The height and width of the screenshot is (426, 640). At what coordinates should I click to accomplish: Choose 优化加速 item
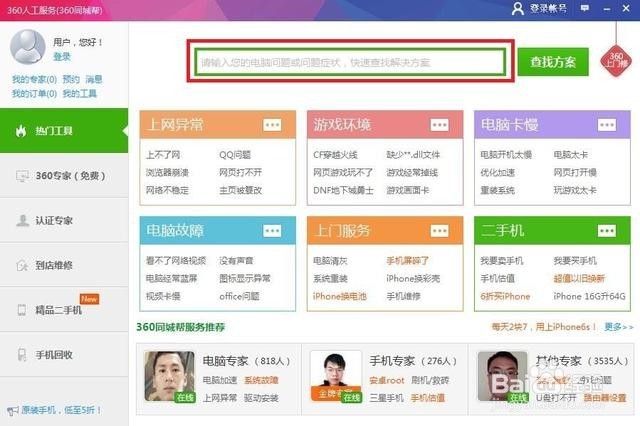tap(498, 173)
